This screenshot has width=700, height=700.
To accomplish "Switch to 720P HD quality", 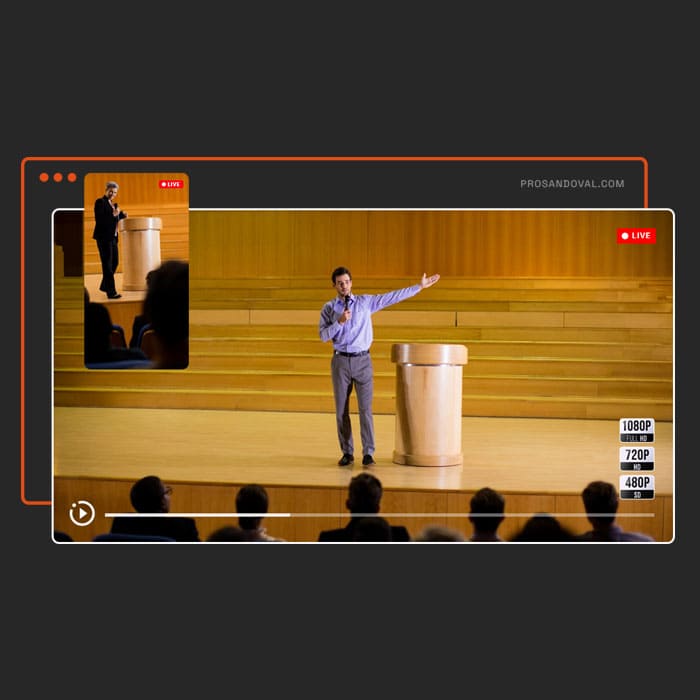I will (x=636, y=458).
